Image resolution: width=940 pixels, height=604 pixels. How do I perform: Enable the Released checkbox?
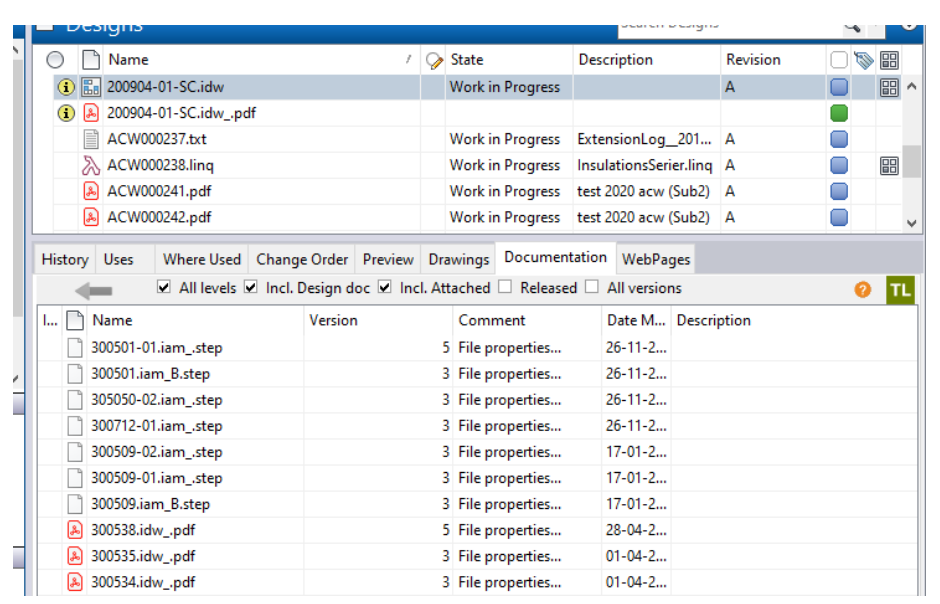point(505,288)
